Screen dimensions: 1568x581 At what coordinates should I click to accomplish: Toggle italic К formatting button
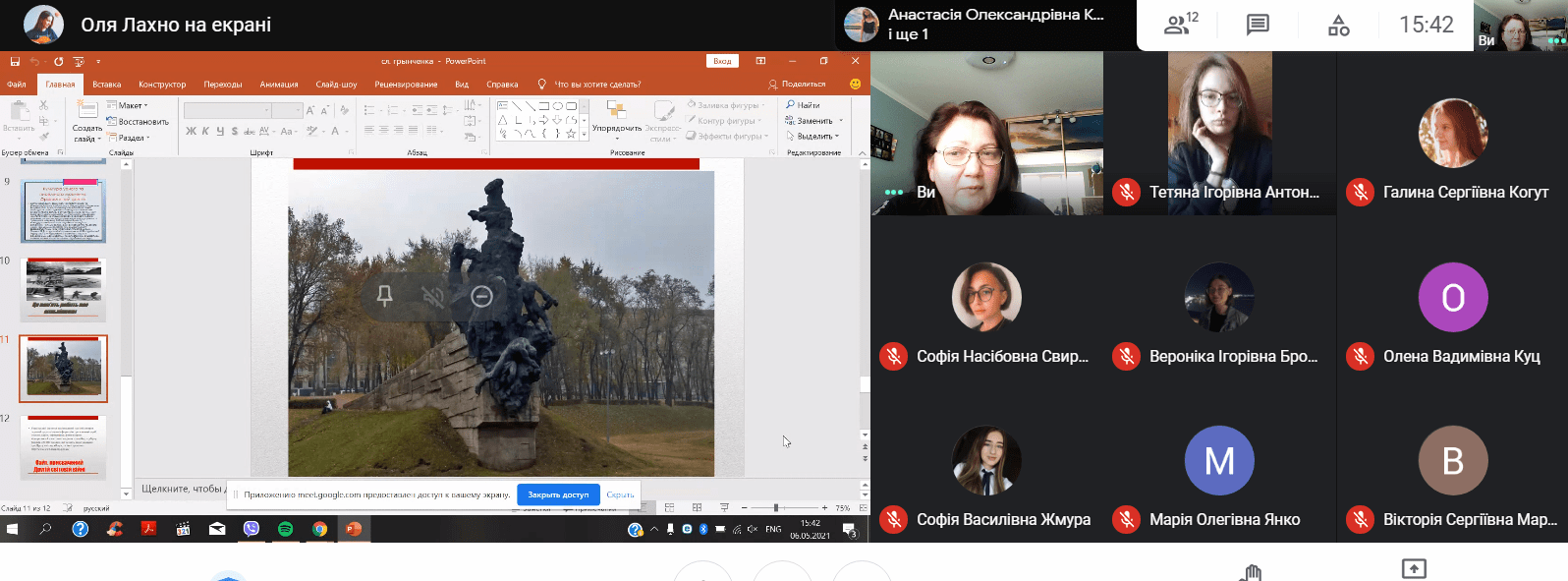click(205, 131)
